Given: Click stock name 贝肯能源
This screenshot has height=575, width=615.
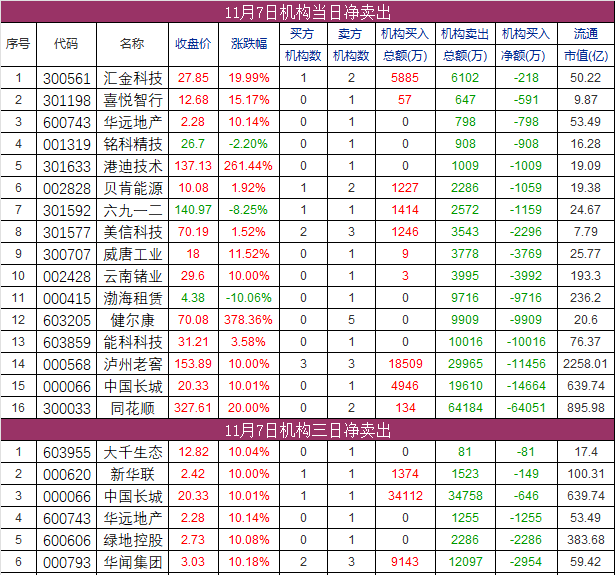Looking at the screenshot, I should coord(133,188).
